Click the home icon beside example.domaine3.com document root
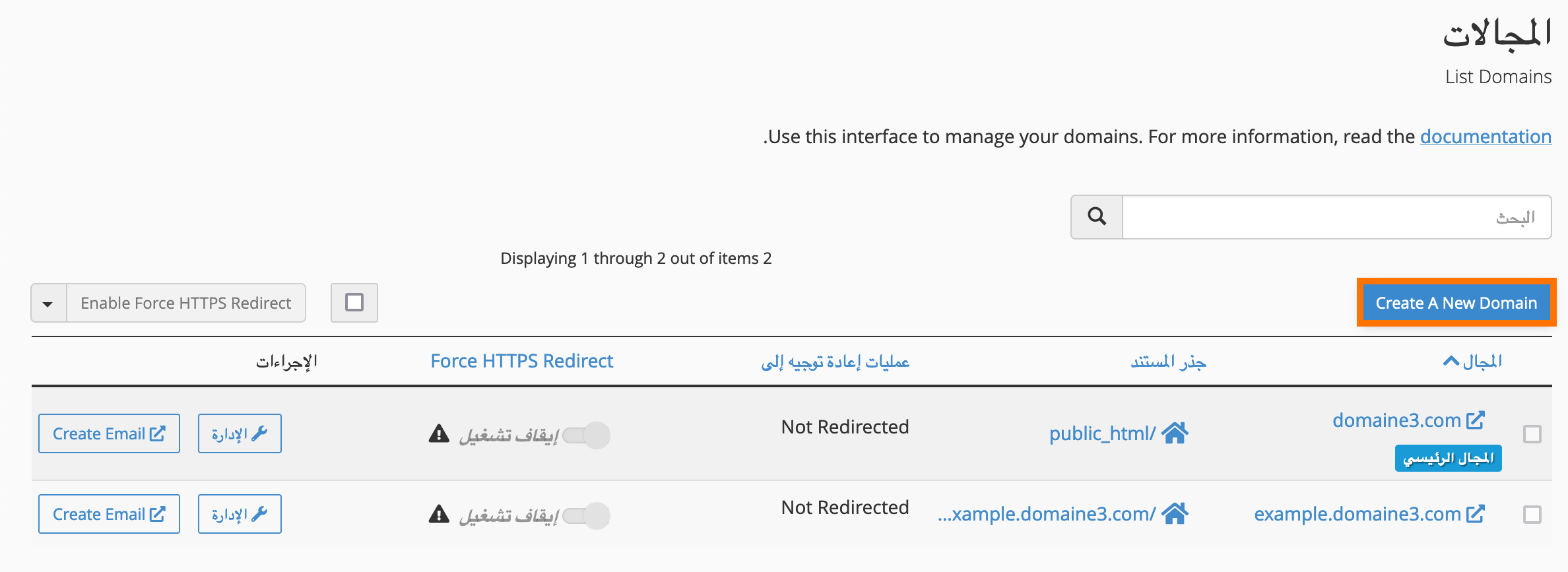Image resolution: width=1568 pixels, height=572 pixels. coord(1175,513)
